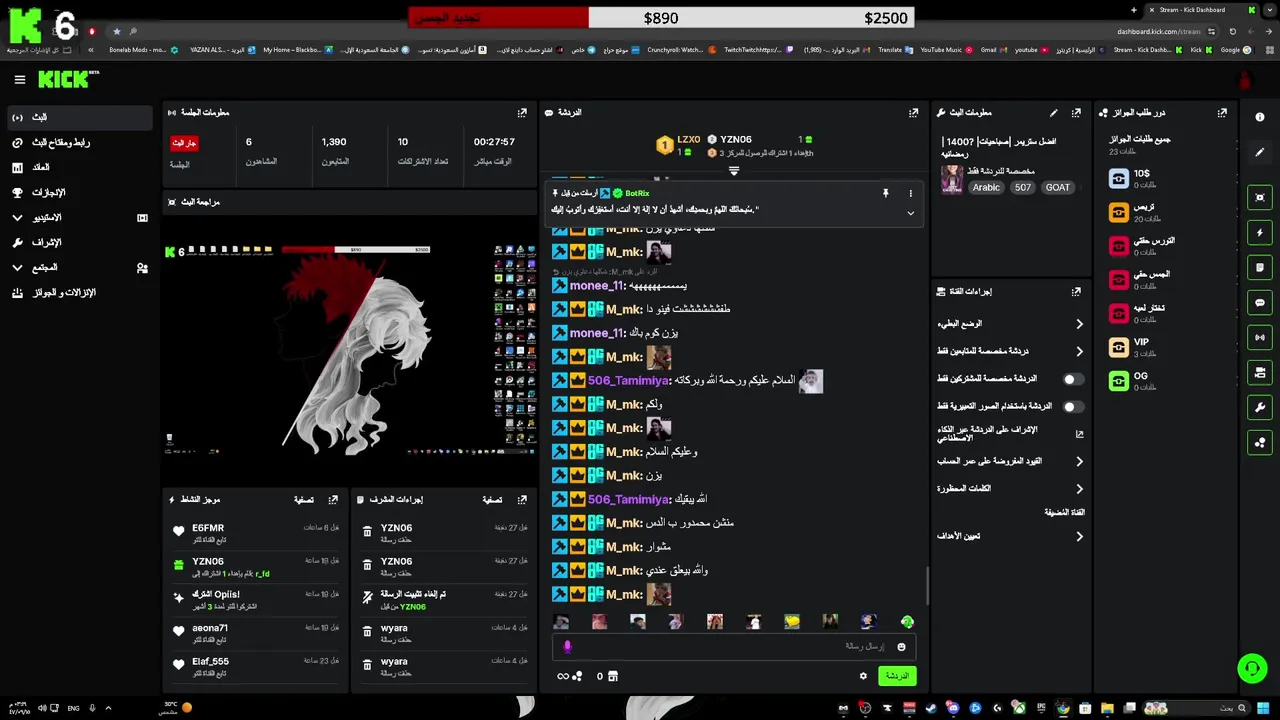Click the info icon in right toolbar

pos(1260,117)
